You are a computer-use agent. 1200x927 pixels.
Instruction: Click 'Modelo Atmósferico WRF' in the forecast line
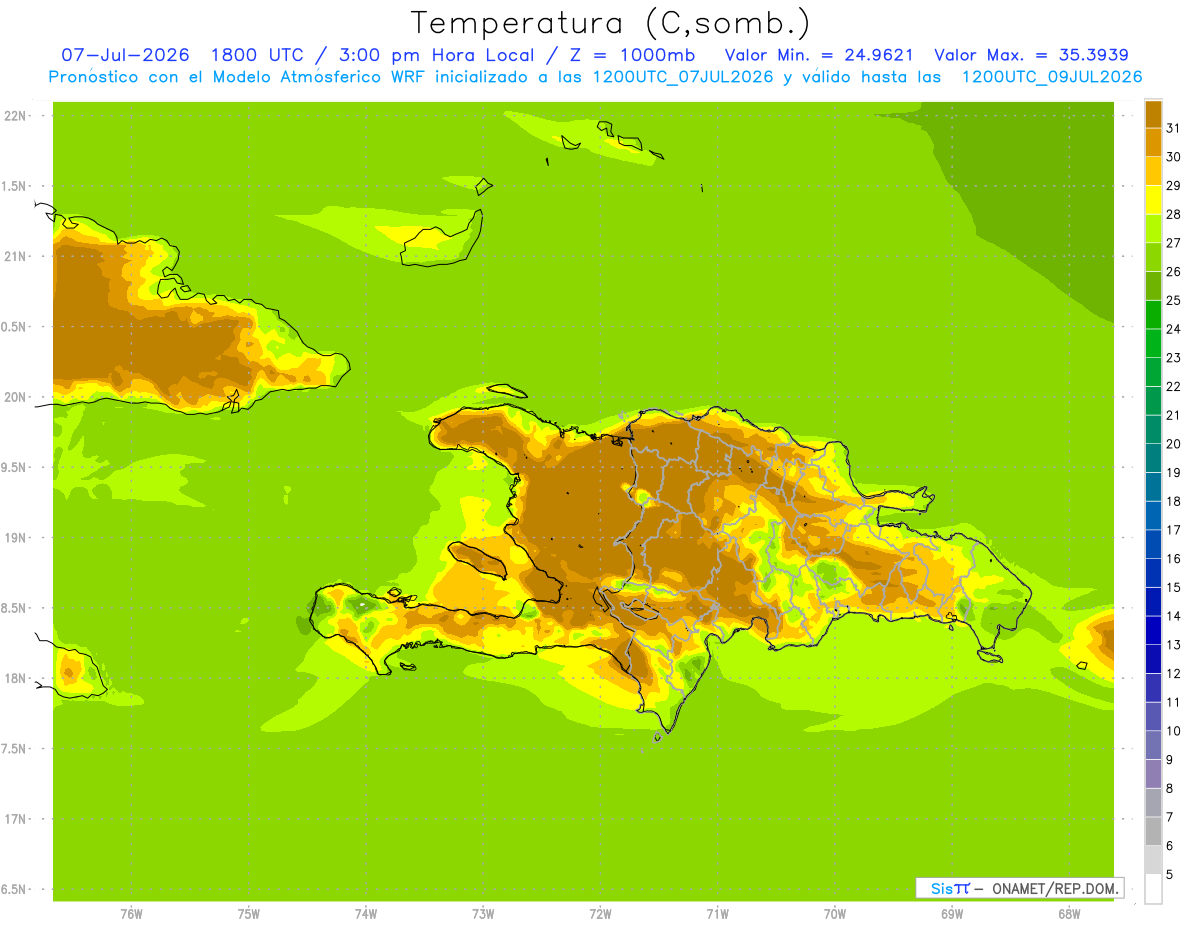pyautogui.click(x=319, y=77)
